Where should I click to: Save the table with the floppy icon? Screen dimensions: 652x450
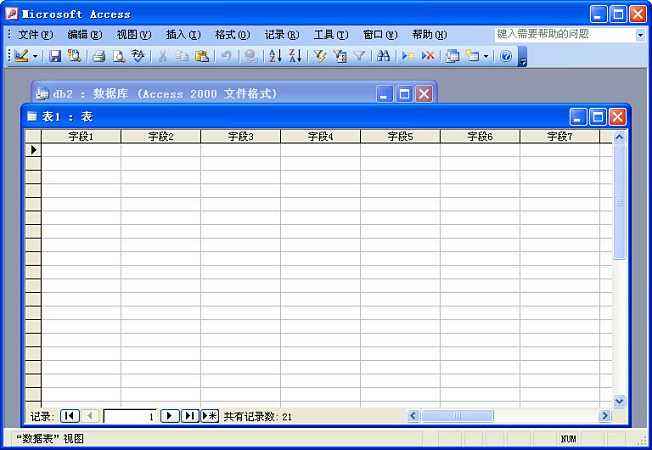(55, 56)
